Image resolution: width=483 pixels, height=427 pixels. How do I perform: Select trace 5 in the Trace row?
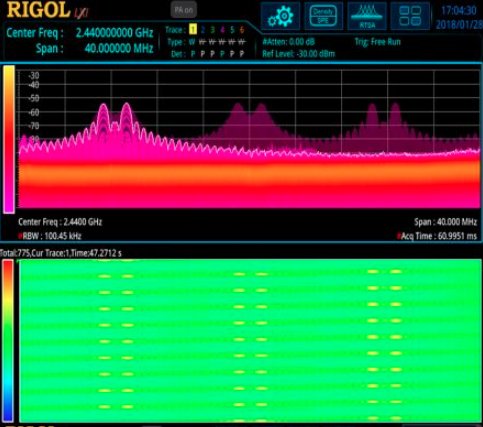pos(232,30)
